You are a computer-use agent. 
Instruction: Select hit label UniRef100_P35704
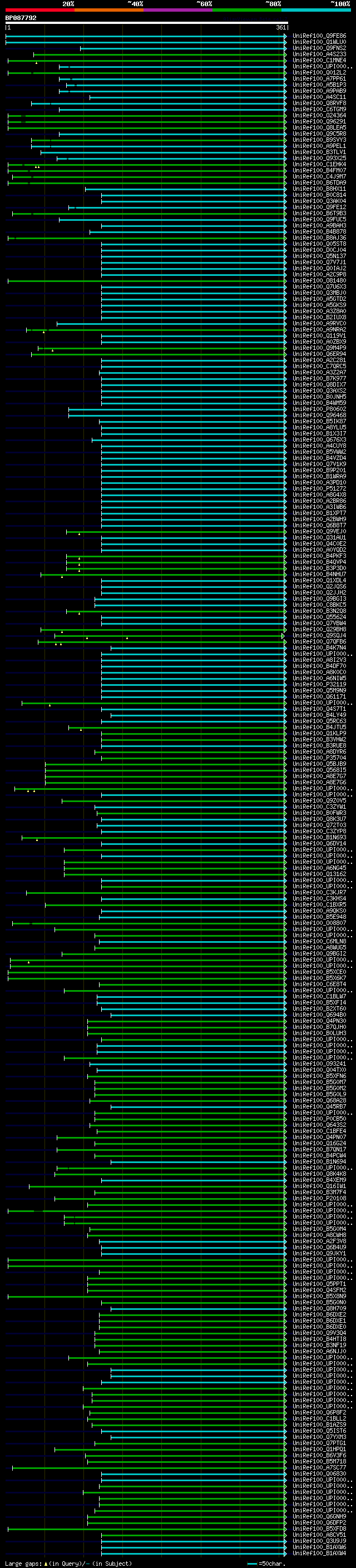coord(319,758)
